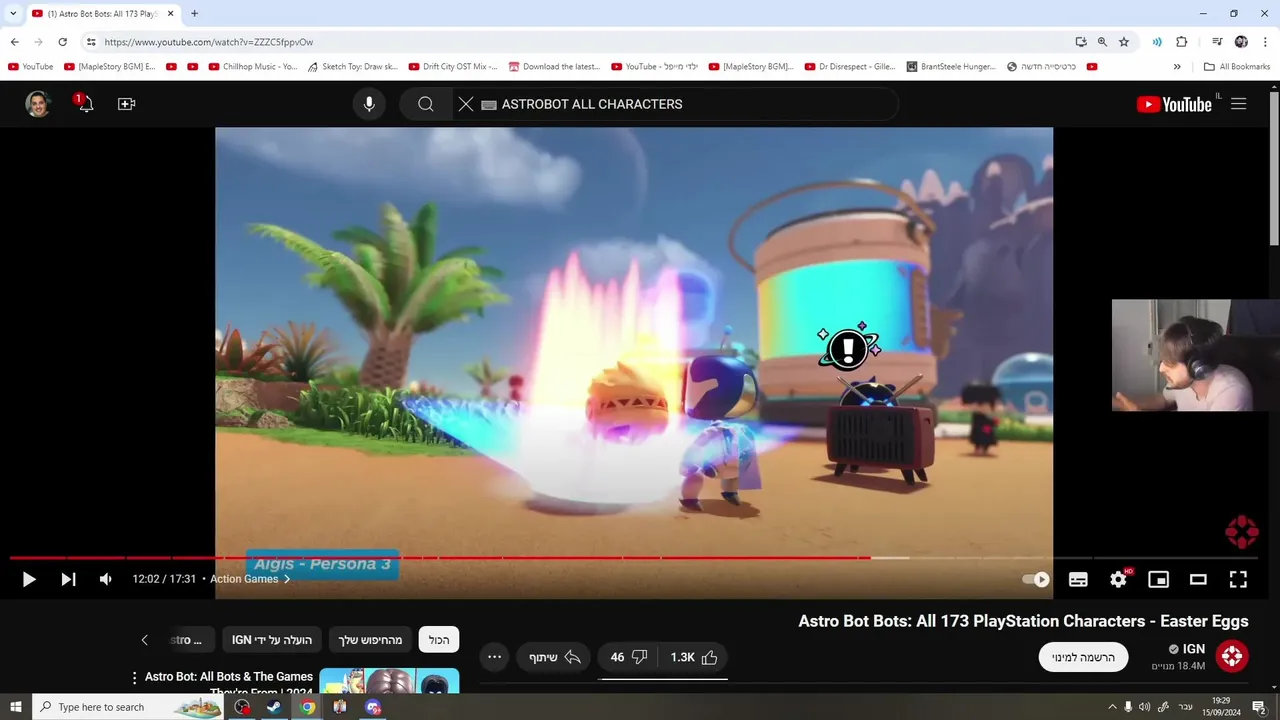Enter full screen mode
Image resolution: width=1280 pixels, height=720 pixels.
pos(1238,579)
